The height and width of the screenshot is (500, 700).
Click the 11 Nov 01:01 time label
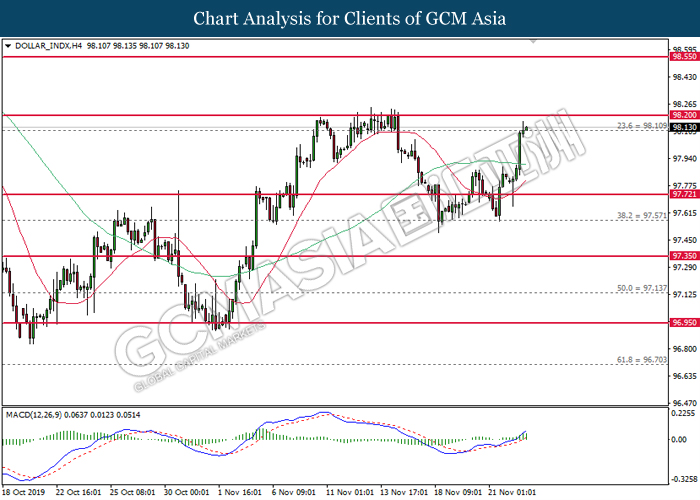350,492
